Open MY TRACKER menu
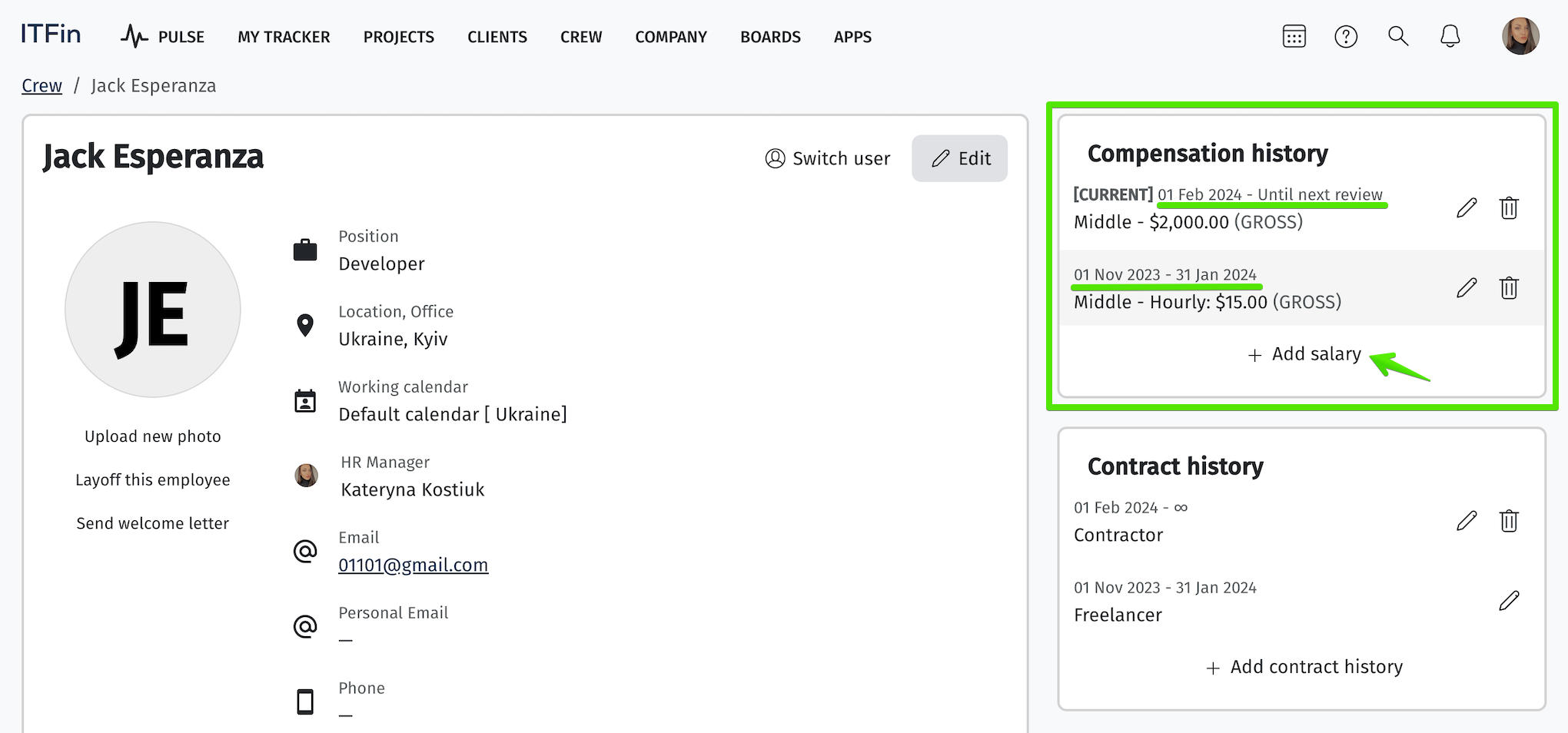Screen dimensions: 1568x733 284,37
